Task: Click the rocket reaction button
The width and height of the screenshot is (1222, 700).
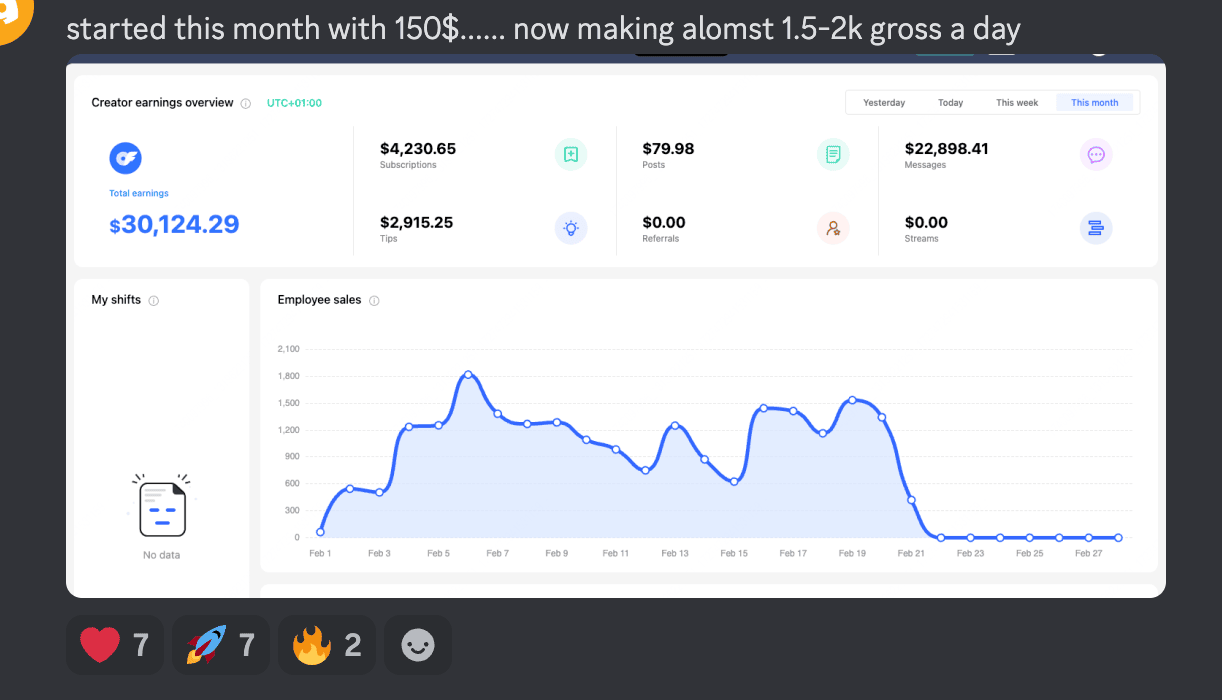Action: [x=221, y=645]
